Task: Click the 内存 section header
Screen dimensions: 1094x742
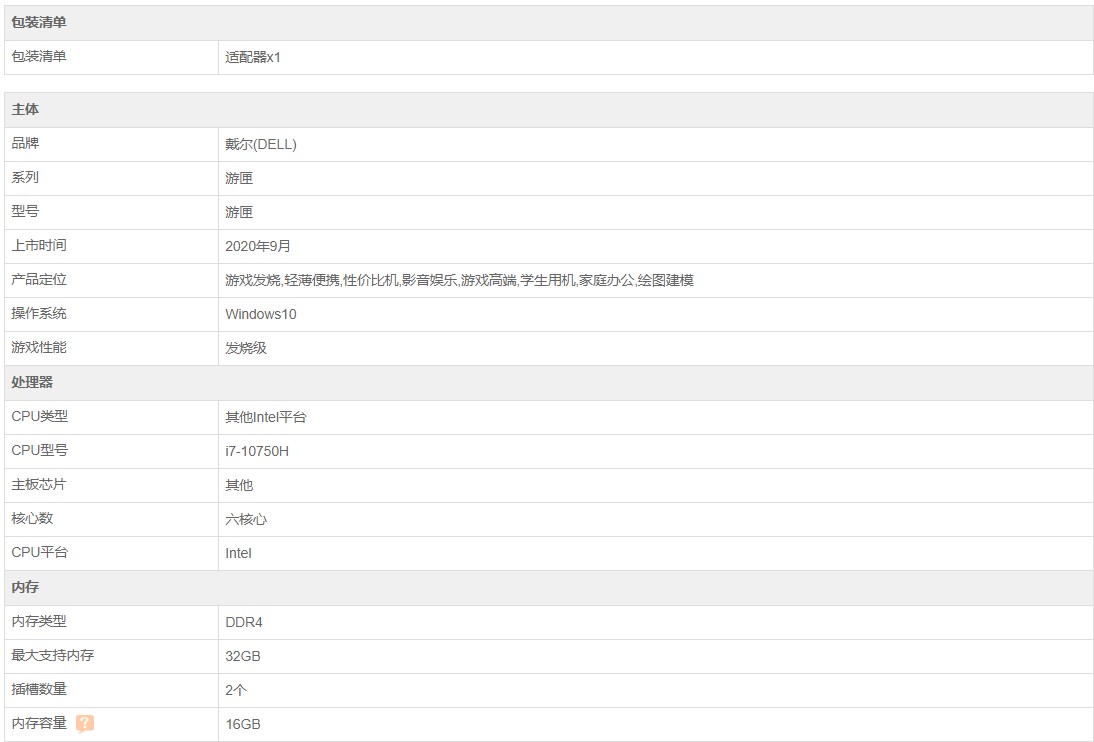Action: pos(25,587)
